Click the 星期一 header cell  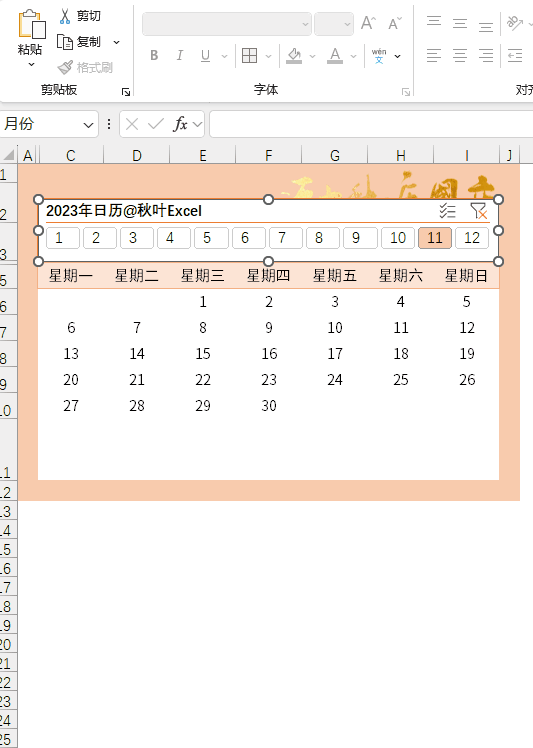click(x=71, y=275)
